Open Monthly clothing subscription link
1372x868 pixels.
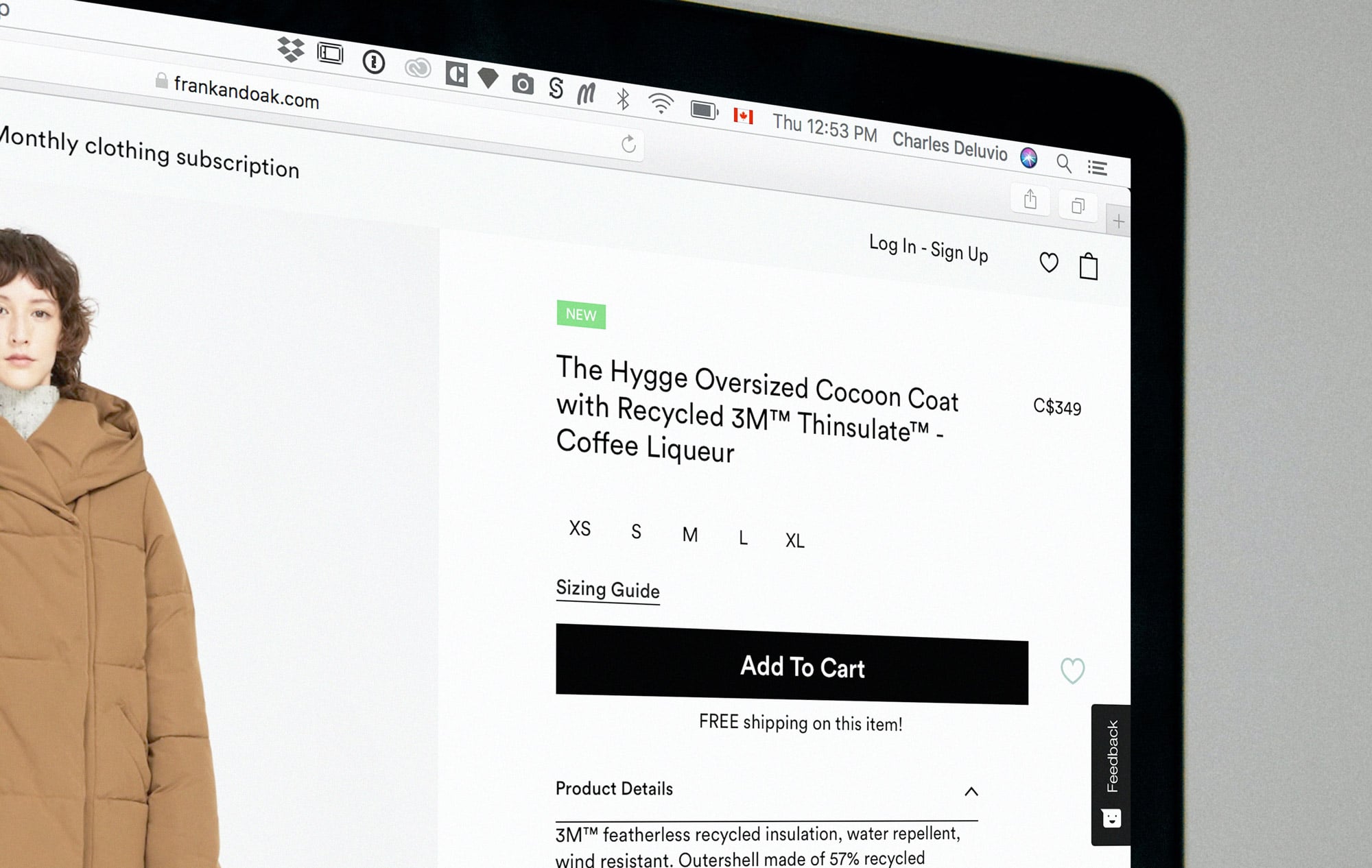[x=150, y=152]
